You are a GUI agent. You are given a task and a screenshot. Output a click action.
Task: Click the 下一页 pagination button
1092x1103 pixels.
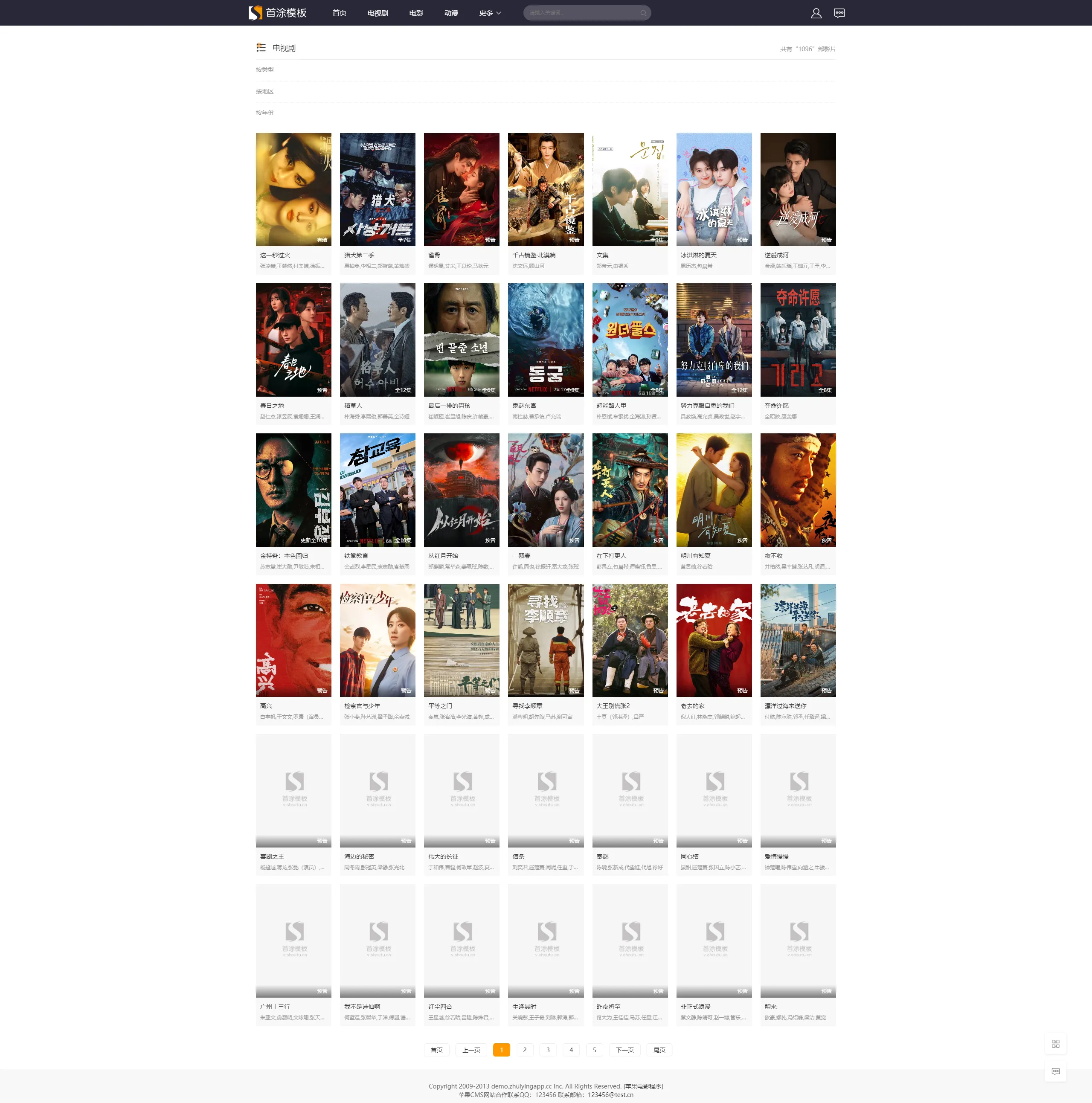point(625,1050)
